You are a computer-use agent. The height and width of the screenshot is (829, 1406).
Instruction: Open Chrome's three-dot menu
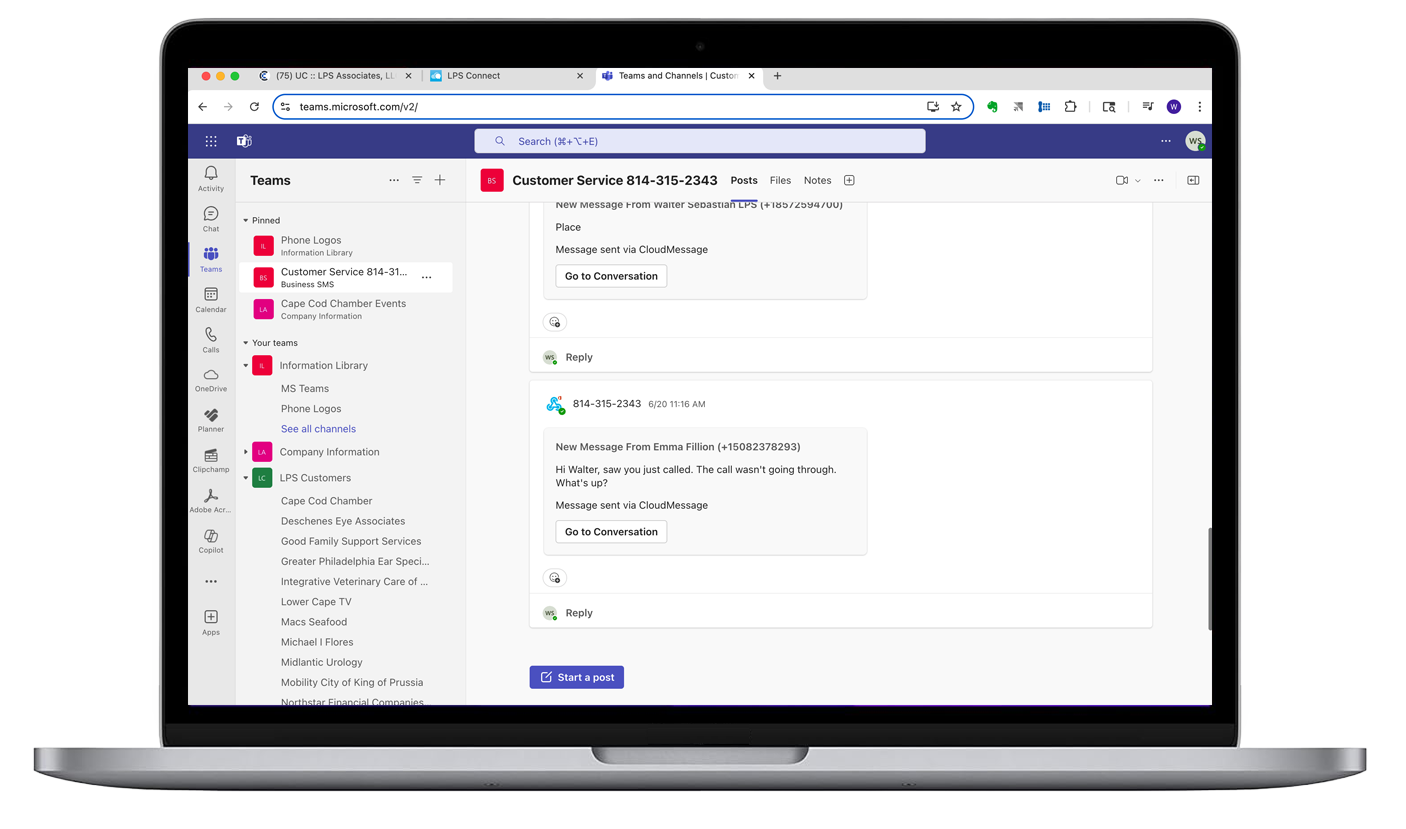click(x=1199, y=107)
